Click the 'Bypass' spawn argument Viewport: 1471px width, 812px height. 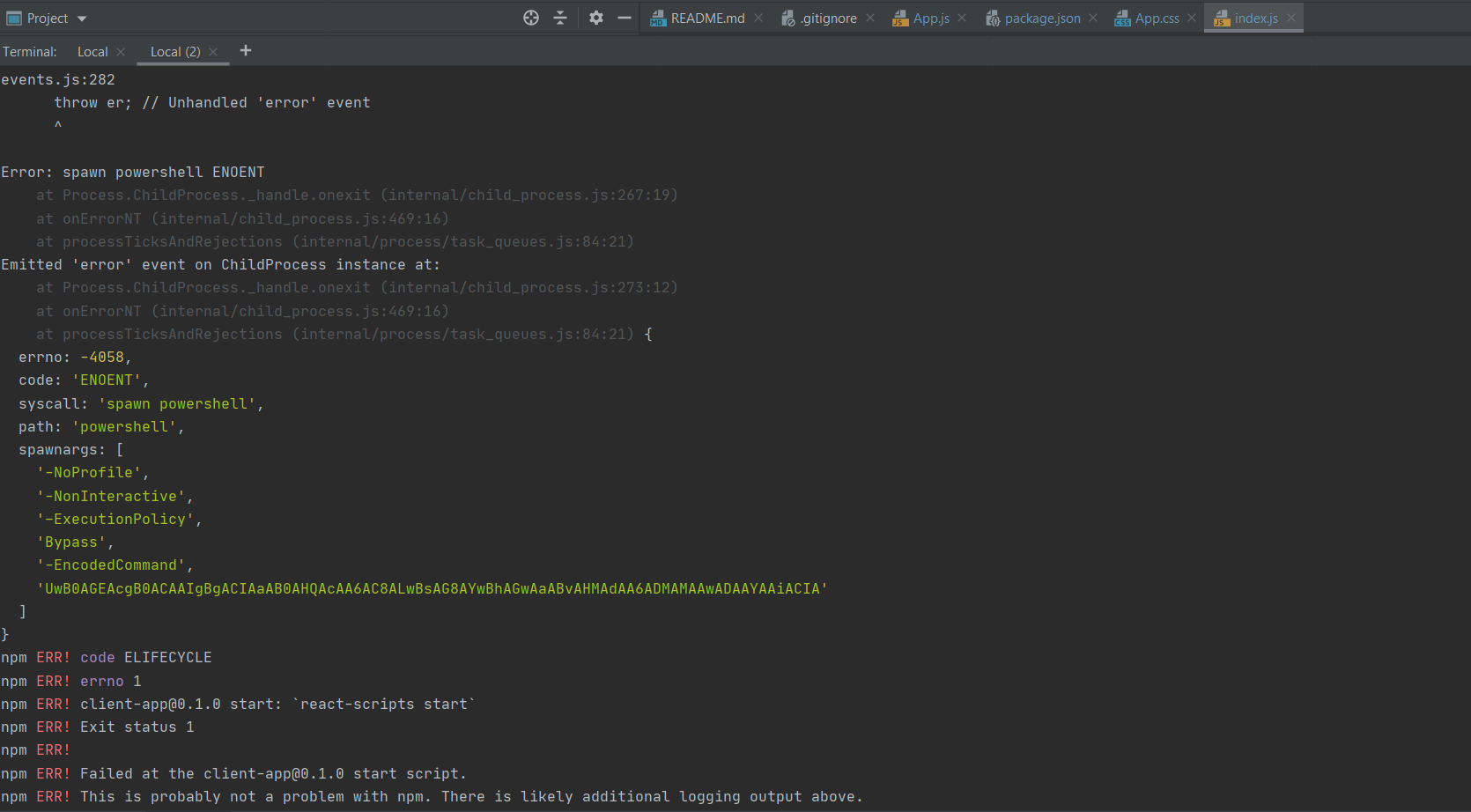tap(75, 543)
